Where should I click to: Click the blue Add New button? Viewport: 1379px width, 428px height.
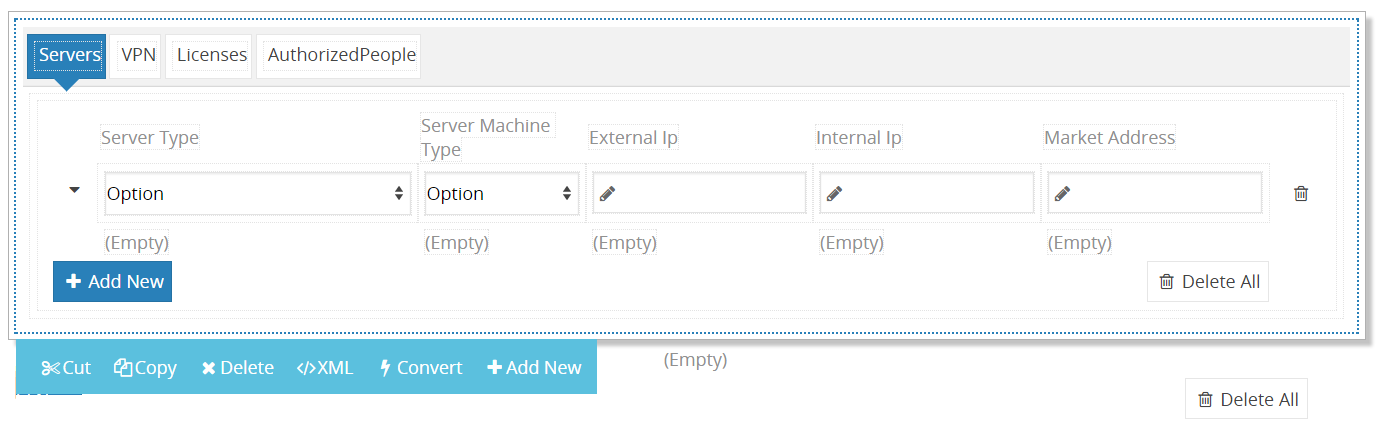click(x=112, y=282)
